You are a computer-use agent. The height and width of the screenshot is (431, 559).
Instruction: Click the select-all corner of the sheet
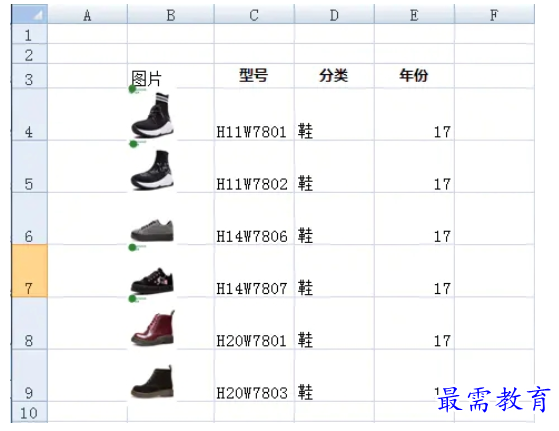coord(30,14)
